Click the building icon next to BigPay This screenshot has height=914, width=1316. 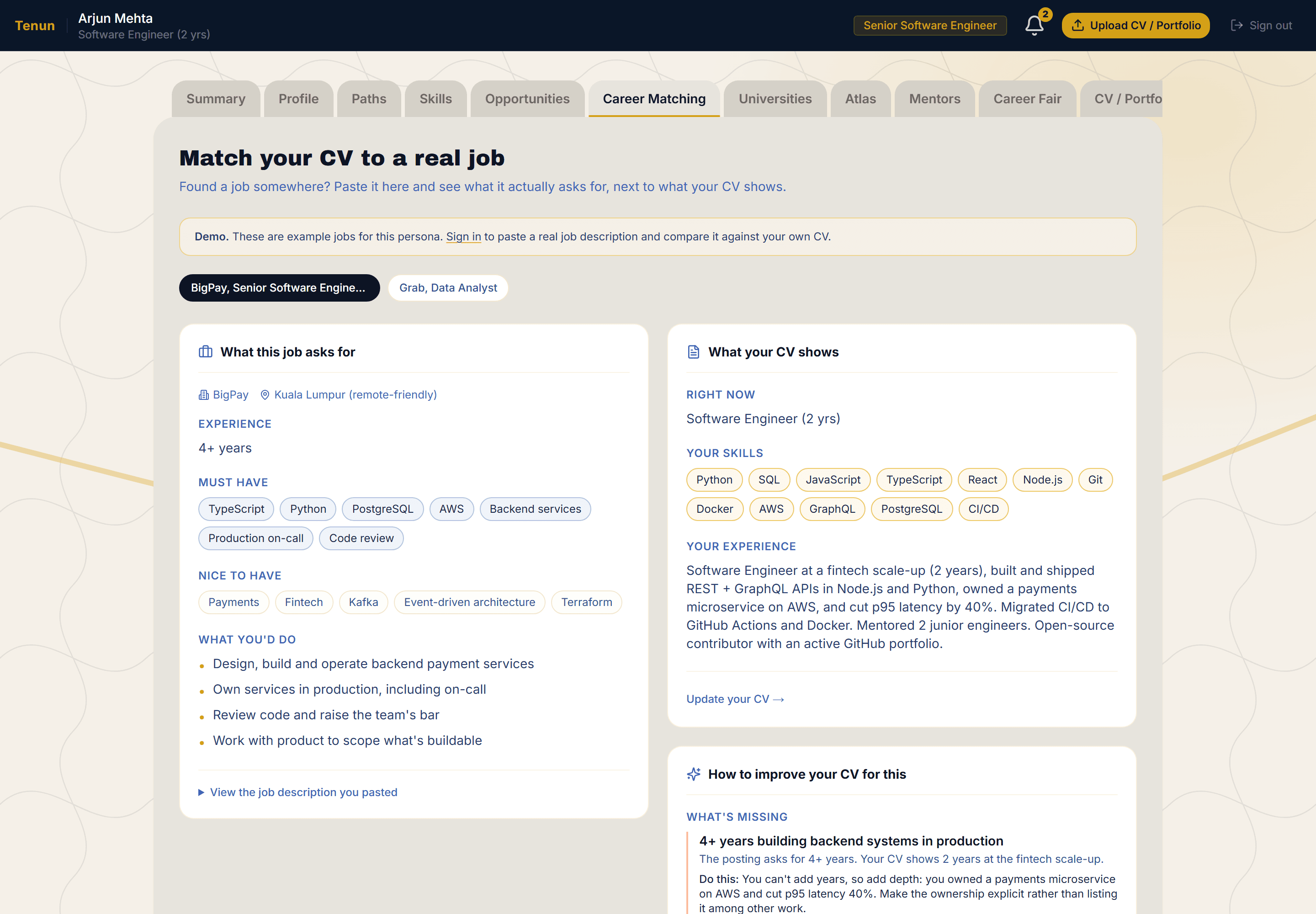point(203,394)
